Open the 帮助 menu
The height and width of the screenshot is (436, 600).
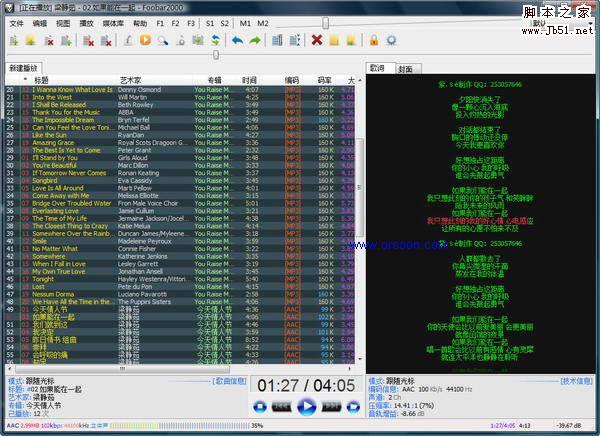140,23
